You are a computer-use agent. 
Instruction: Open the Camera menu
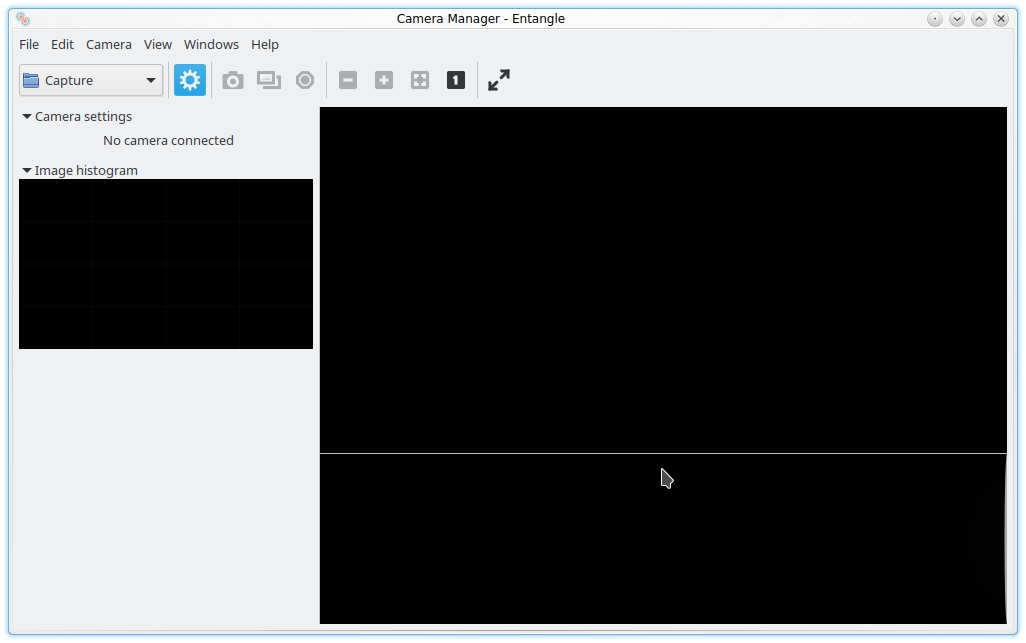109,44
